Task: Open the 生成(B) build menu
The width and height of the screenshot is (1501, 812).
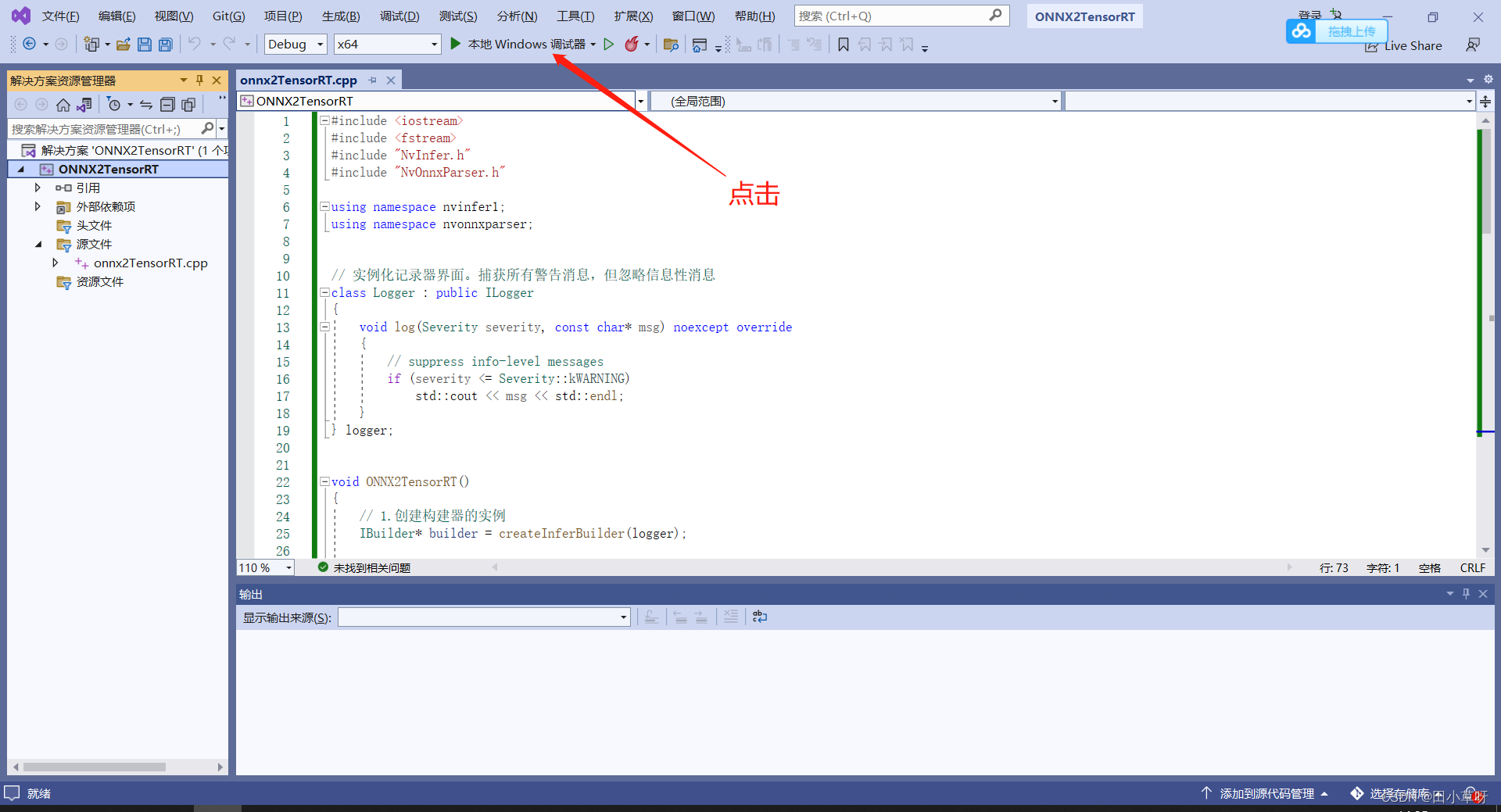Action: pos(341,16)
